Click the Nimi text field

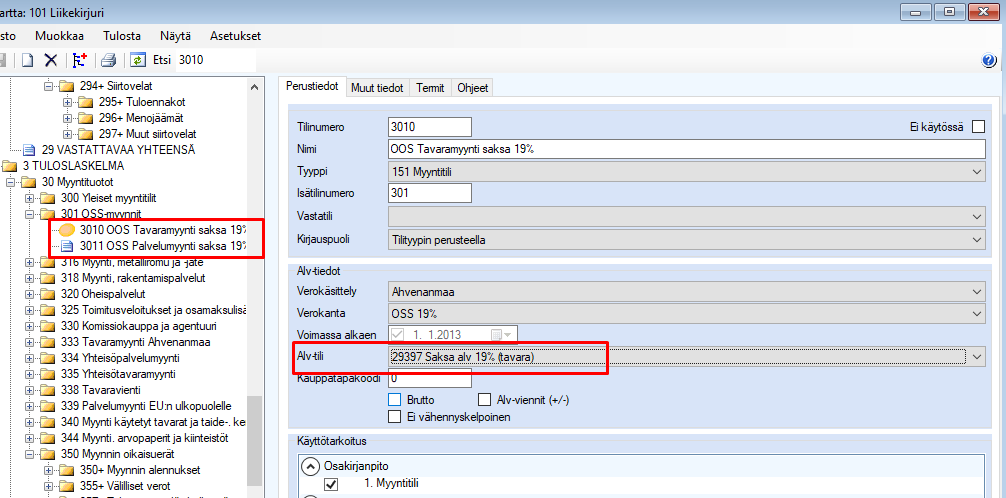(686, 149)
